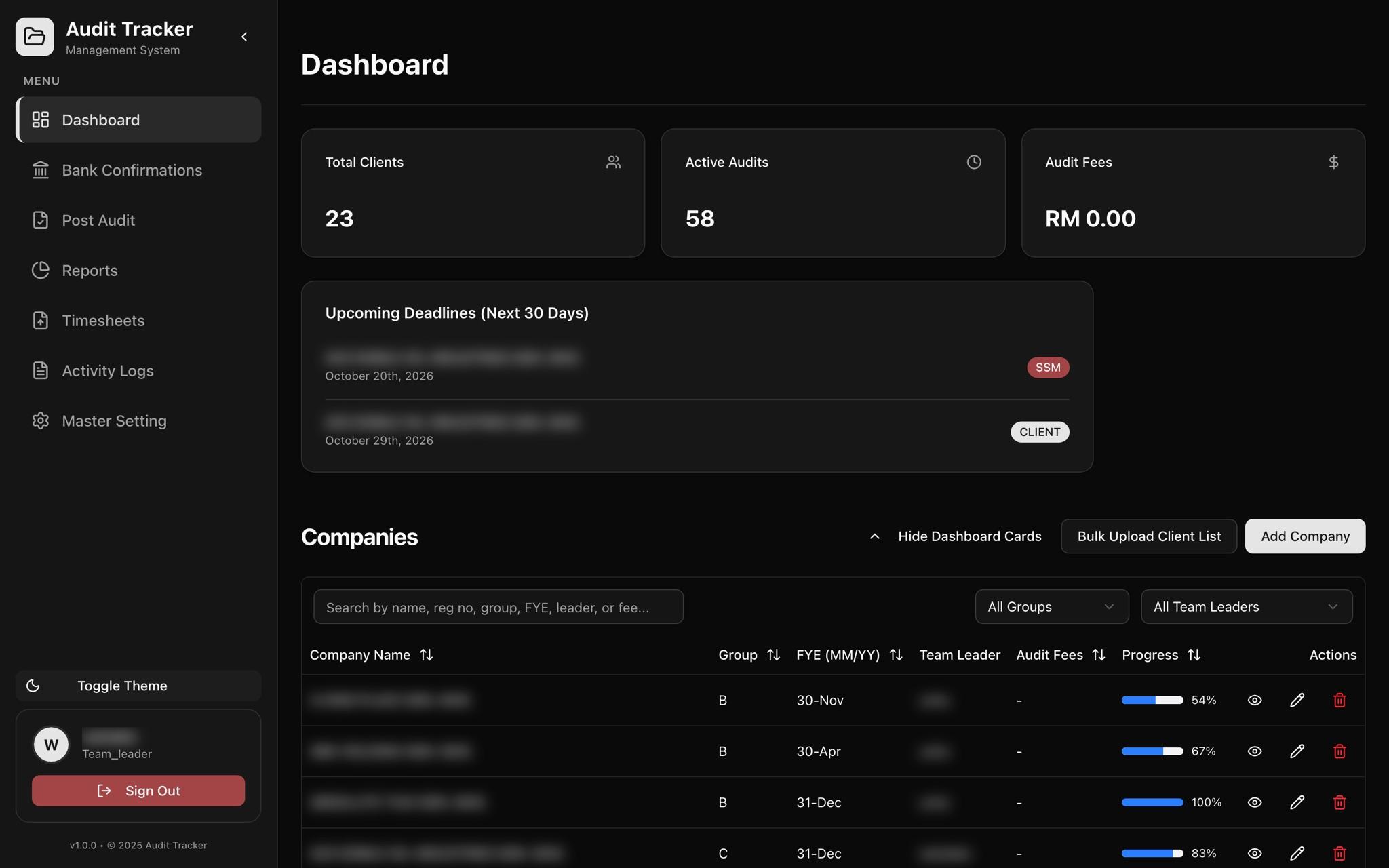Image resolution: width=1389 pixels, height=868 pixels.
Task: Delete the 30-Apr company row
Action: coord(1339,751)
